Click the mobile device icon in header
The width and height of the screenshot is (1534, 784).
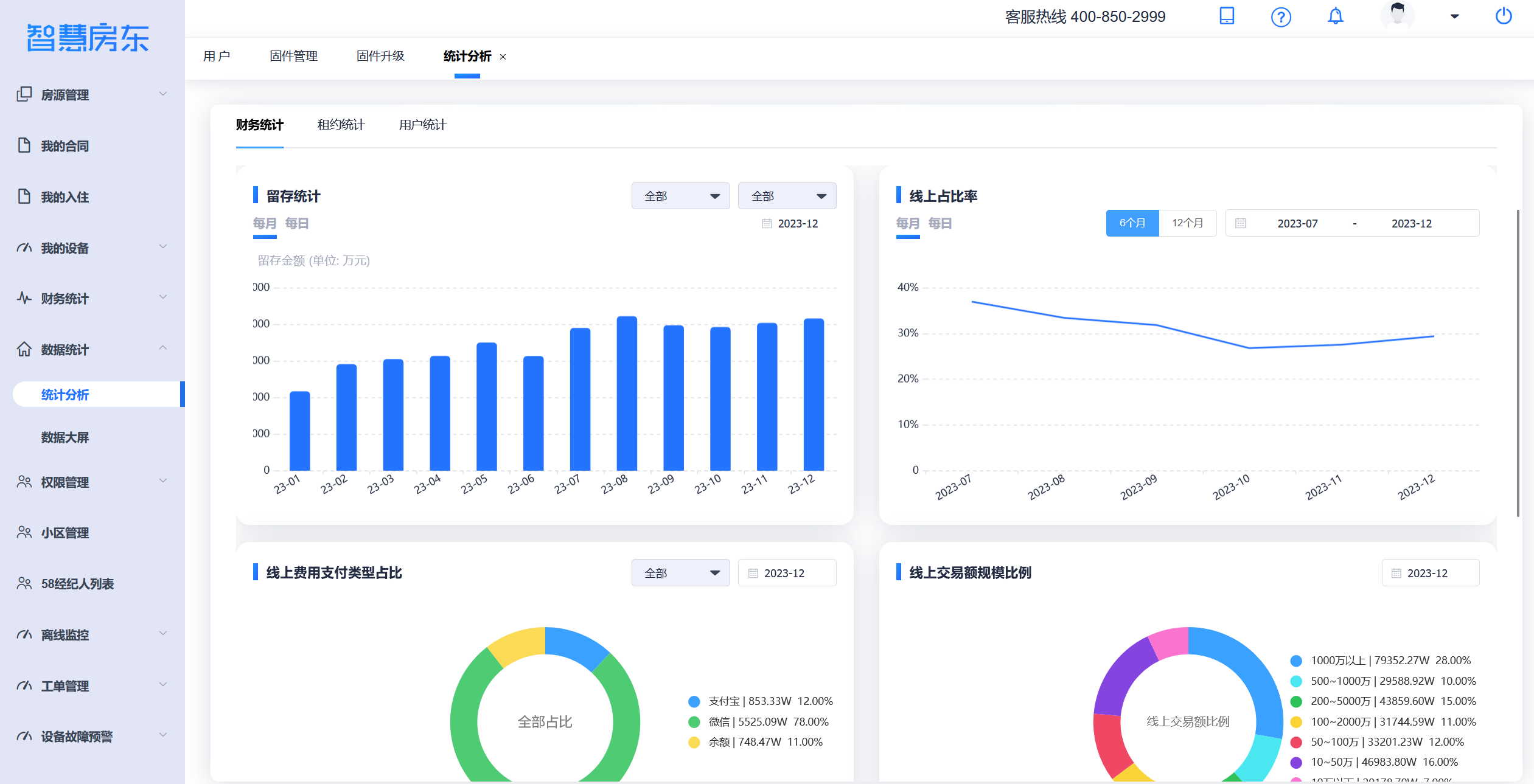[x=1227, y=16]
